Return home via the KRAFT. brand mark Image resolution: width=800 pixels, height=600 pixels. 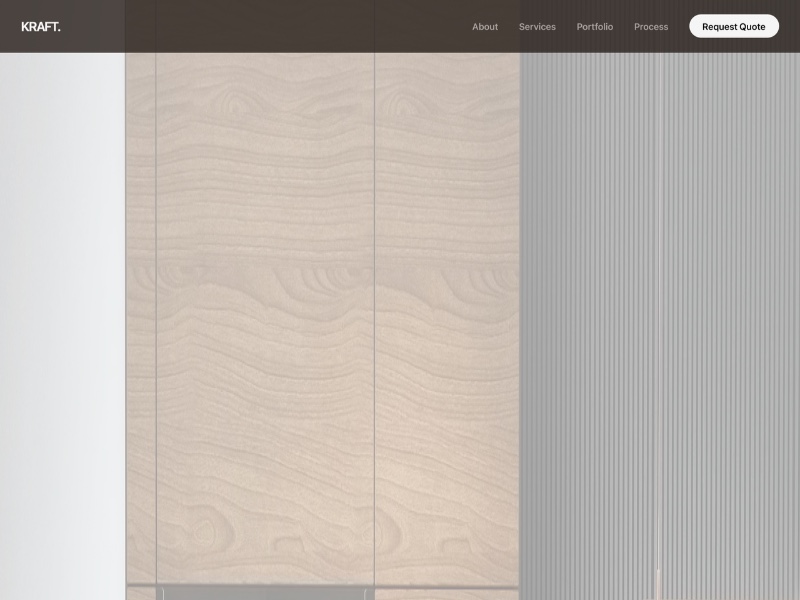pos(41,27)
